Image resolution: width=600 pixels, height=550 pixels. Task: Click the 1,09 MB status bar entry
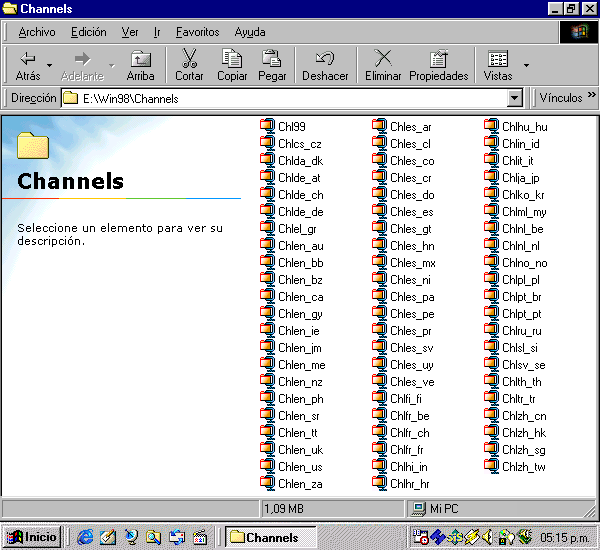tap(332, 509)
